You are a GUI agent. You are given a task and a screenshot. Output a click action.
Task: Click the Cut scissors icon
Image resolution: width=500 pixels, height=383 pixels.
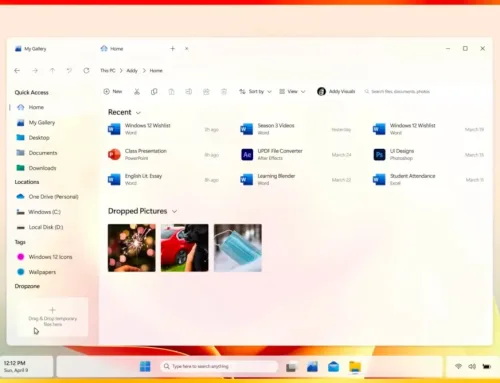137,92
